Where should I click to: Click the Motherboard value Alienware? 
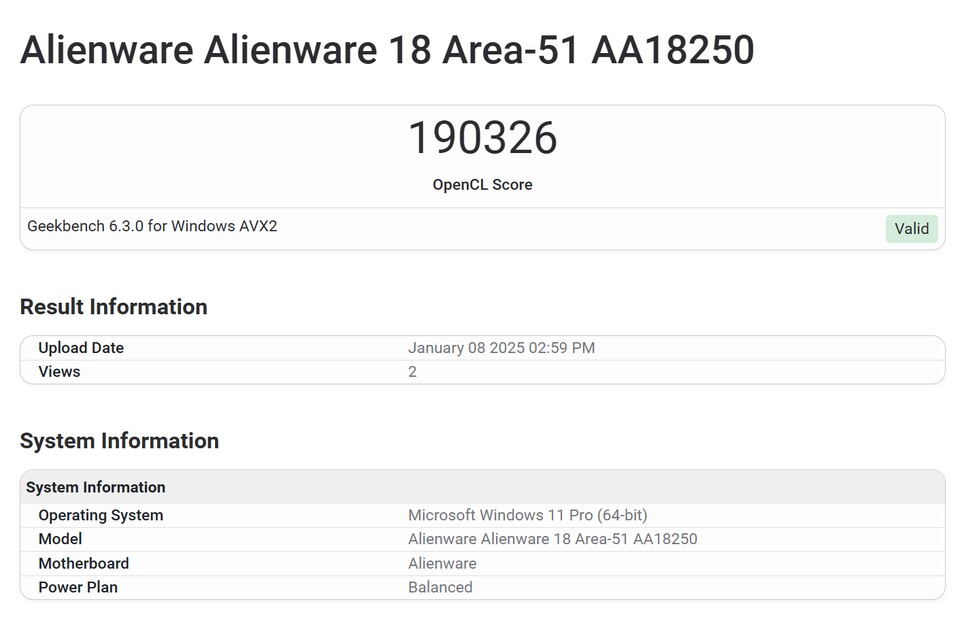(x=442, y=563)
